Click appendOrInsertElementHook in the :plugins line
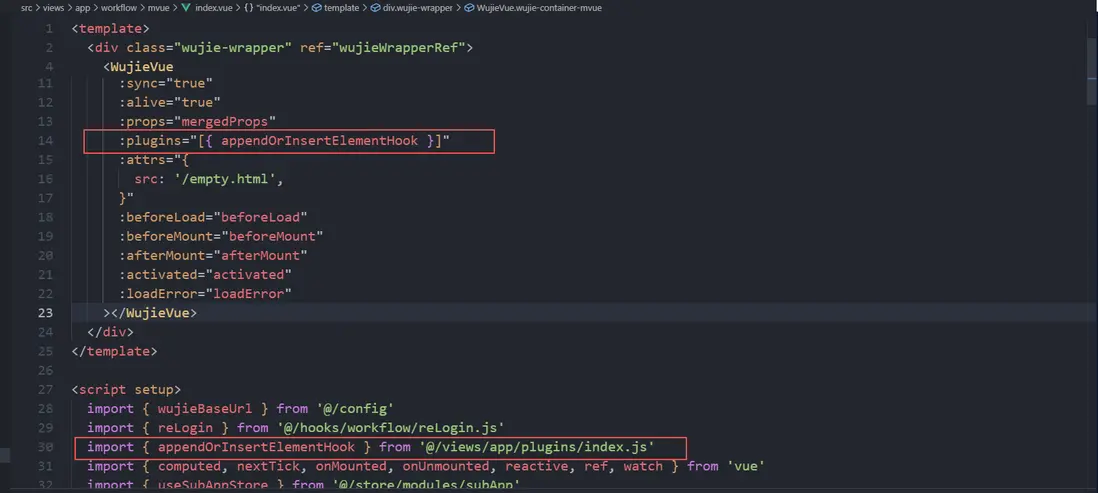Screen dimensions: 1098x493 pyautogui.click(x=319, y=141)
